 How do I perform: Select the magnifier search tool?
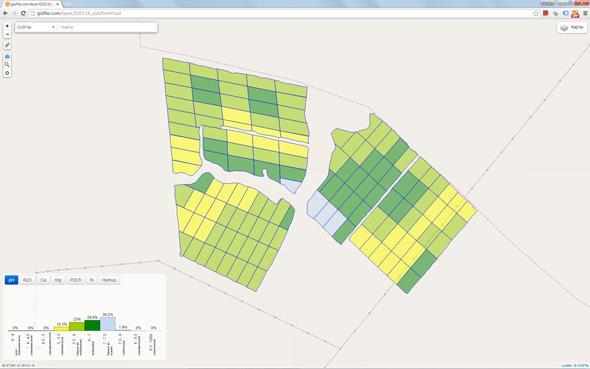(x=7, y=65)
